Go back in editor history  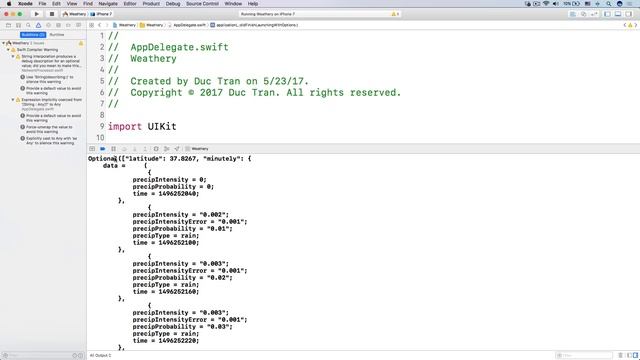[100, 25]
